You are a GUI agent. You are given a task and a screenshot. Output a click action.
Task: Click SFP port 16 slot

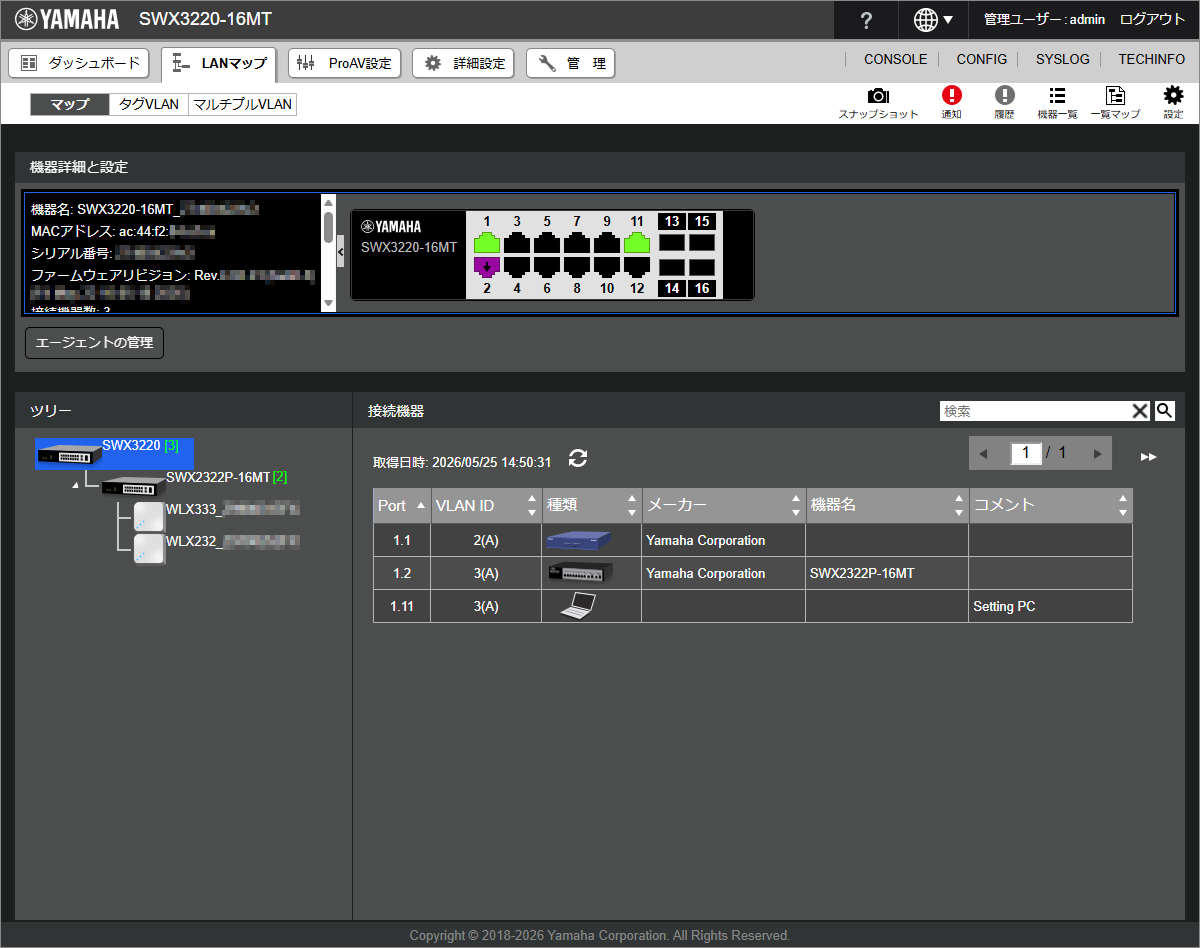(x=702, y=267)
